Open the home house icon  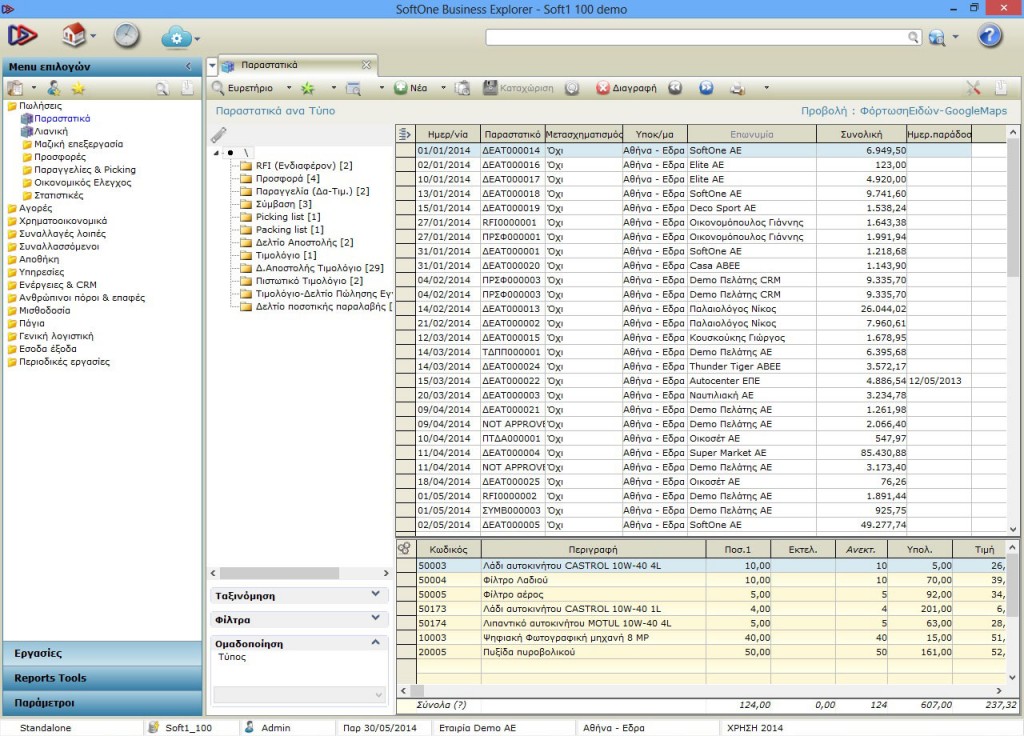(x=73, y=35)
